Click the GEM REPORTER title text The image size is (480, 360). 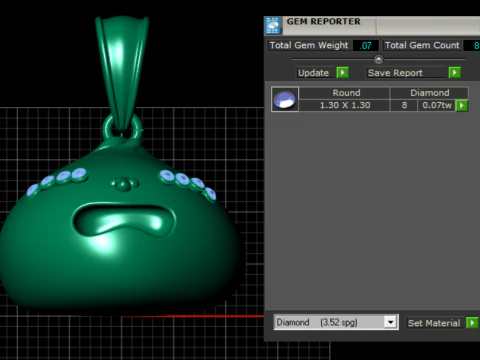tap(323, 22)
